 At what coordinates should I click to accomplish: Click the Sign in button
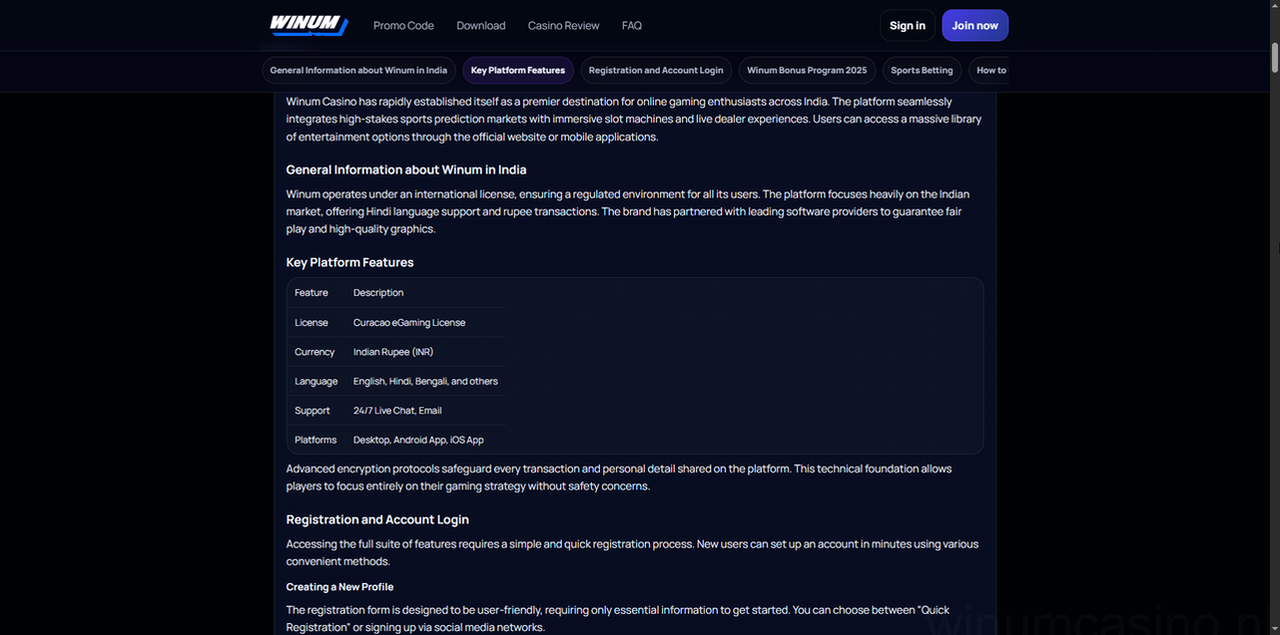[x=907, y=26]
